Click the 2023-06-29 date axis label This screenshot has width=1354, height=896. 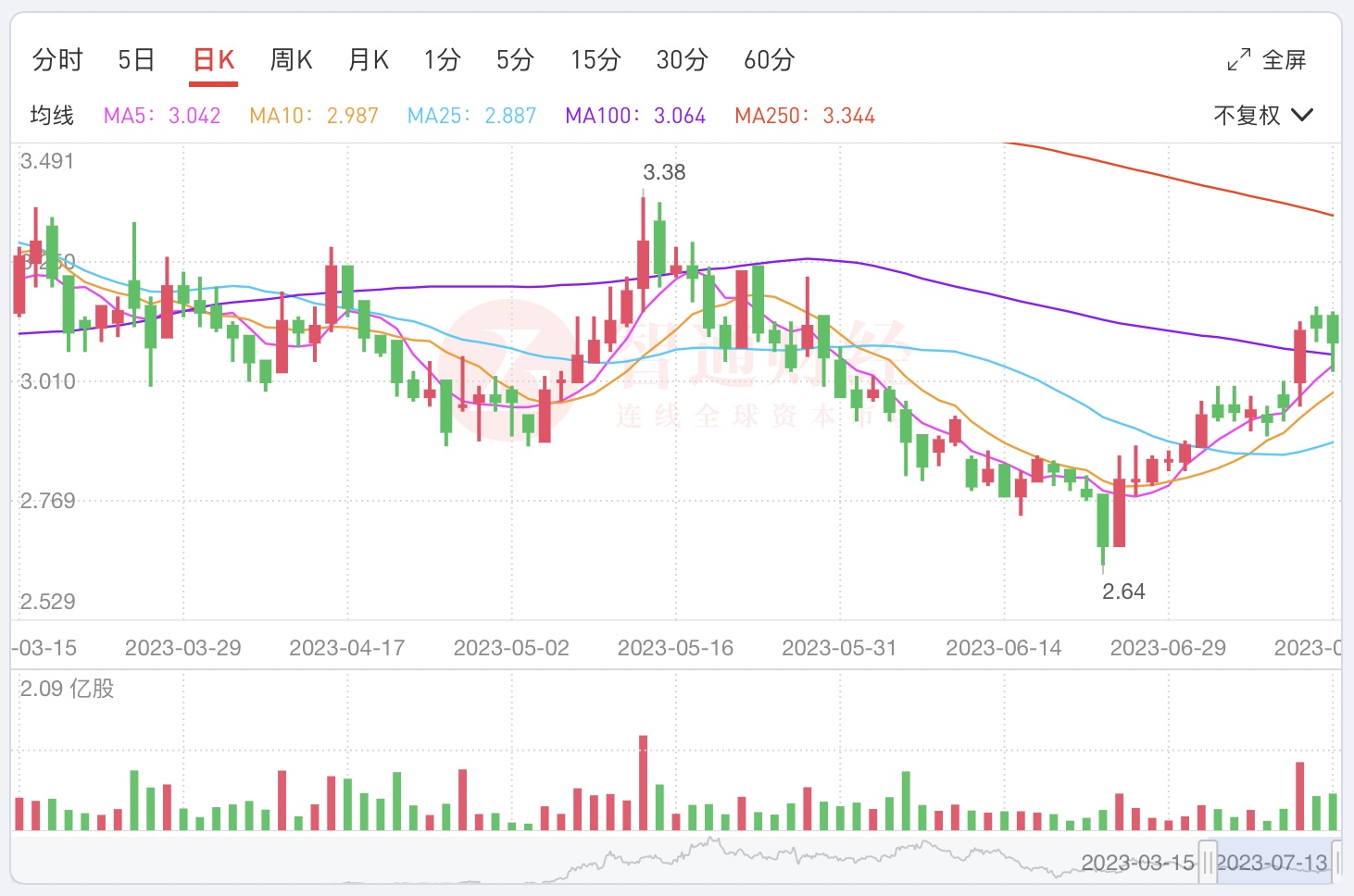click(x=1168, y=648)
